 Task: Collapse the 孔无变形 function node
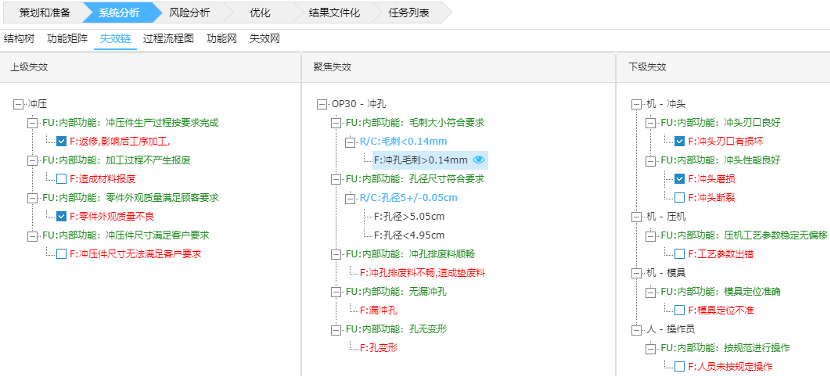[336, 329]
